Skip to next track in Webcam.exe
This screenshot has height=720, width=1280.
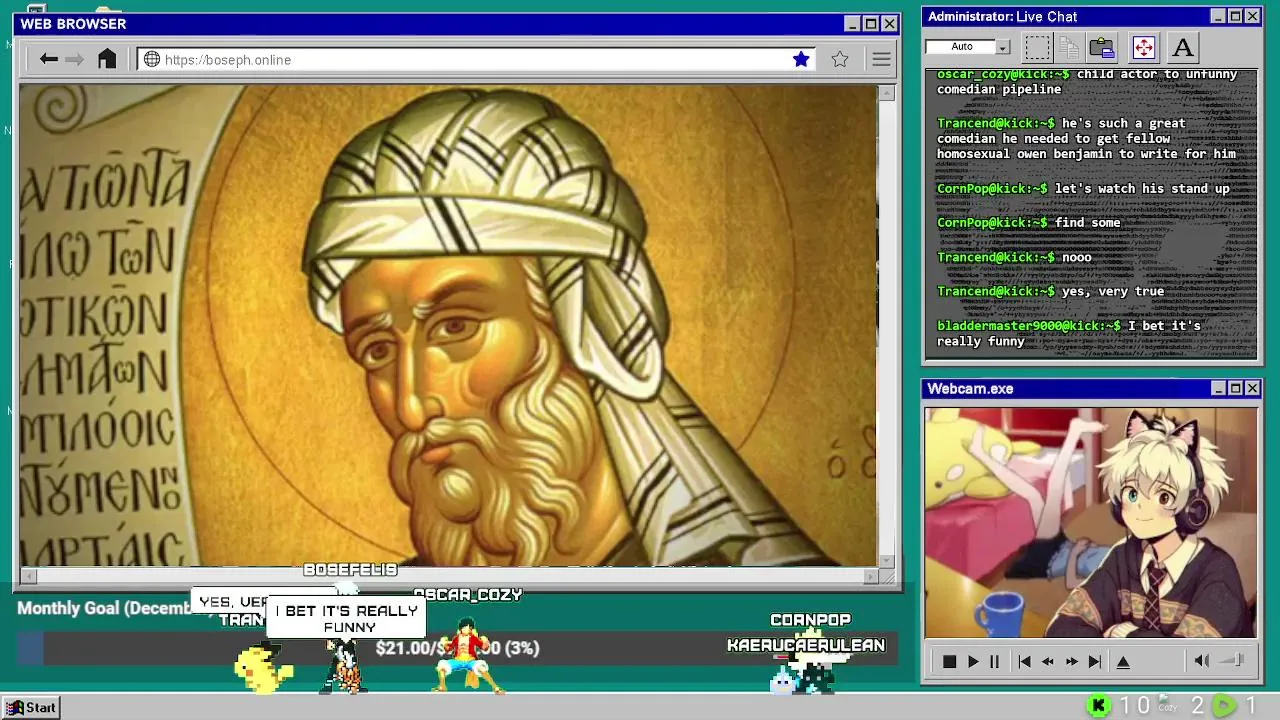click(1094, 662)
